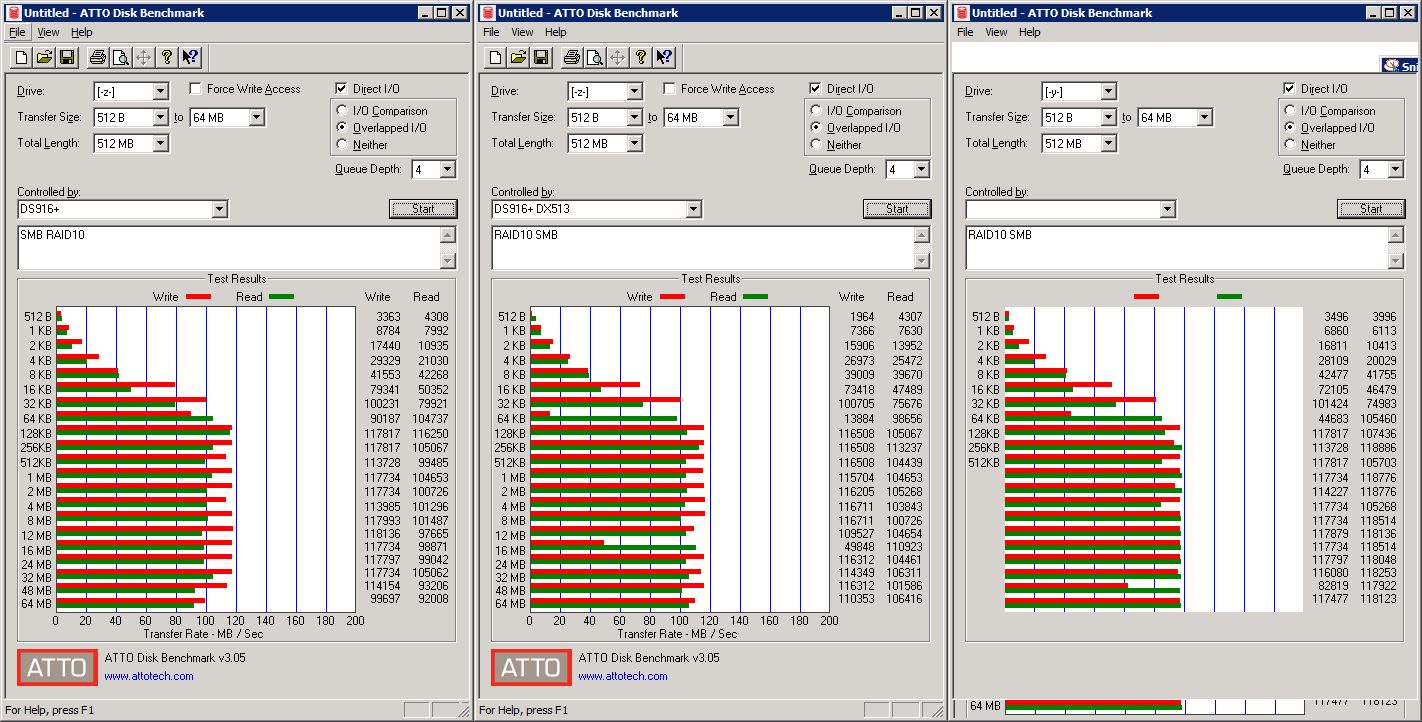Open Help menu in left DS916+ window
The image size is (1422, 722).
coord(82,32)
